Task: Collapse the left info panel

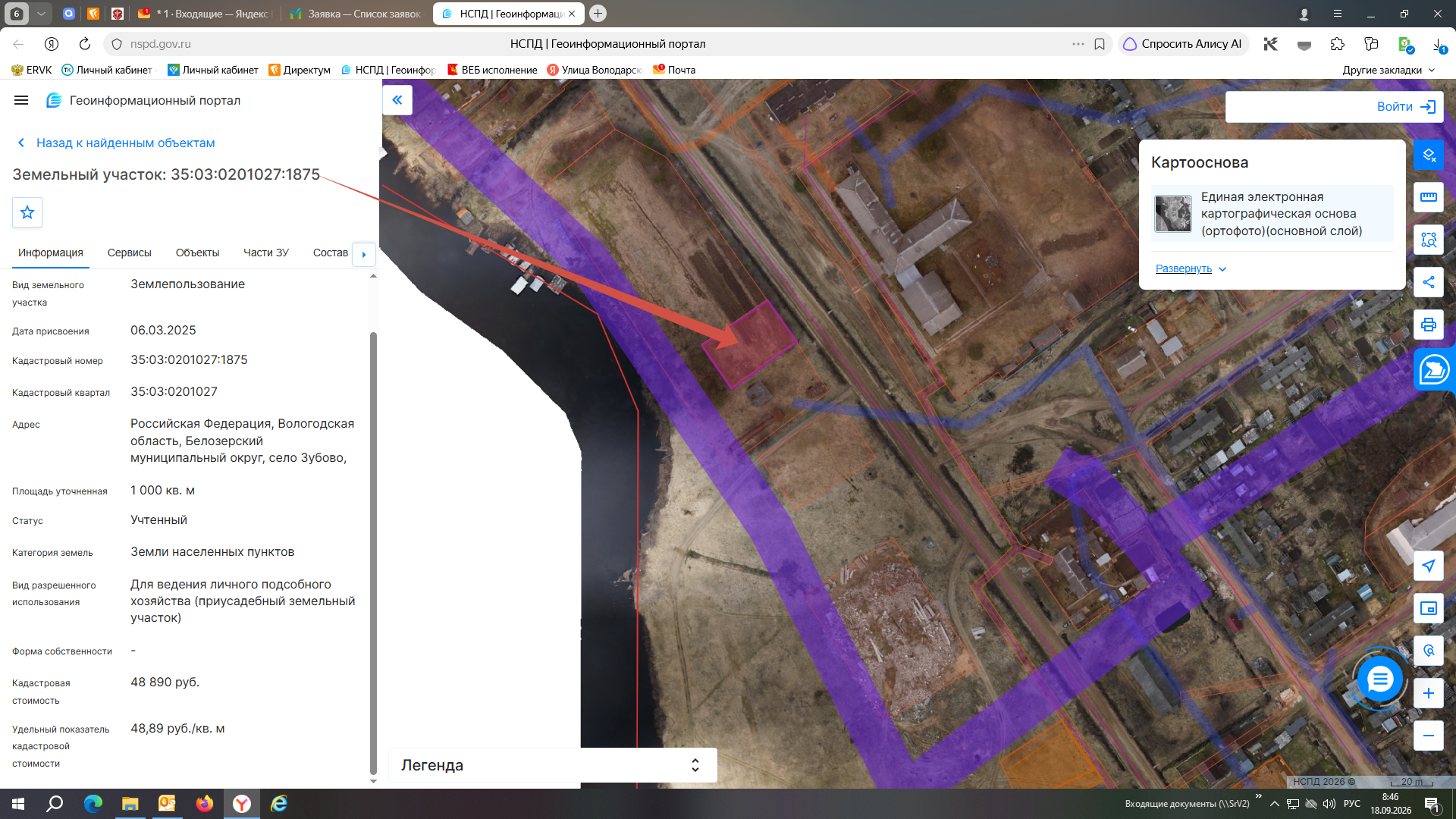Action: pos(397,100)
